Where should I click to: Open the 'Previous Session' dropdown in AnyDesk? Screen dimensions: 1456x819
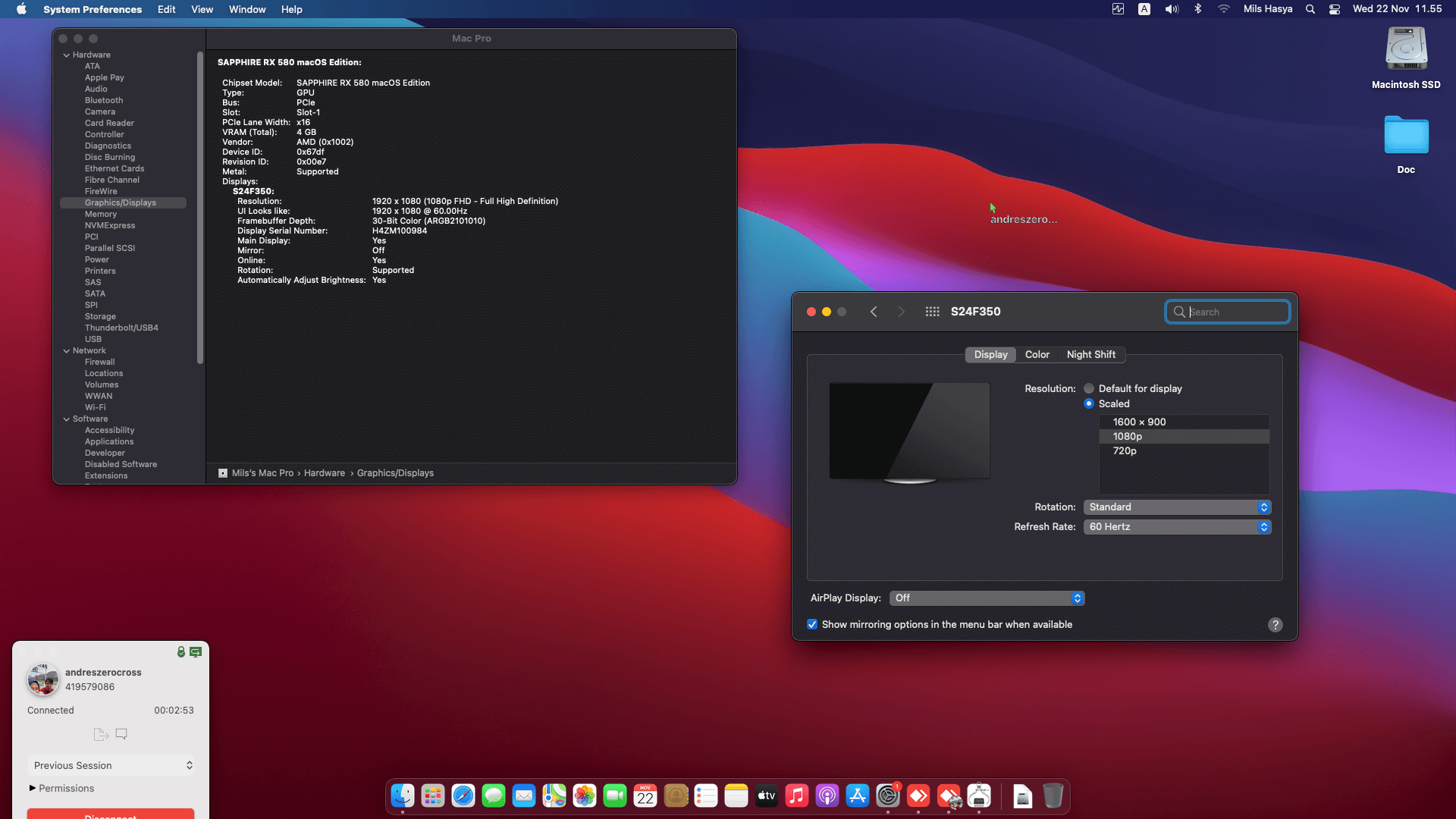[x=111, y=765]
